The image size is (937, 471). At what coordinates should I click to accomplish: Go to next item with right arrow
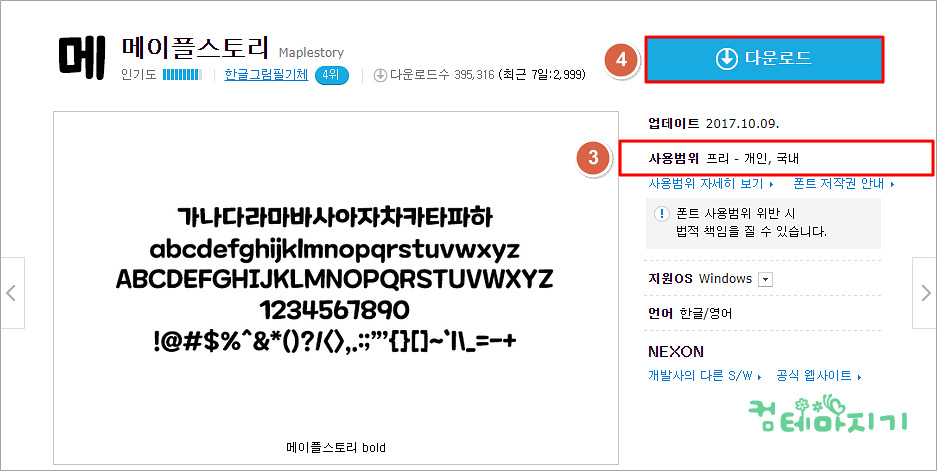click(924, 293)
